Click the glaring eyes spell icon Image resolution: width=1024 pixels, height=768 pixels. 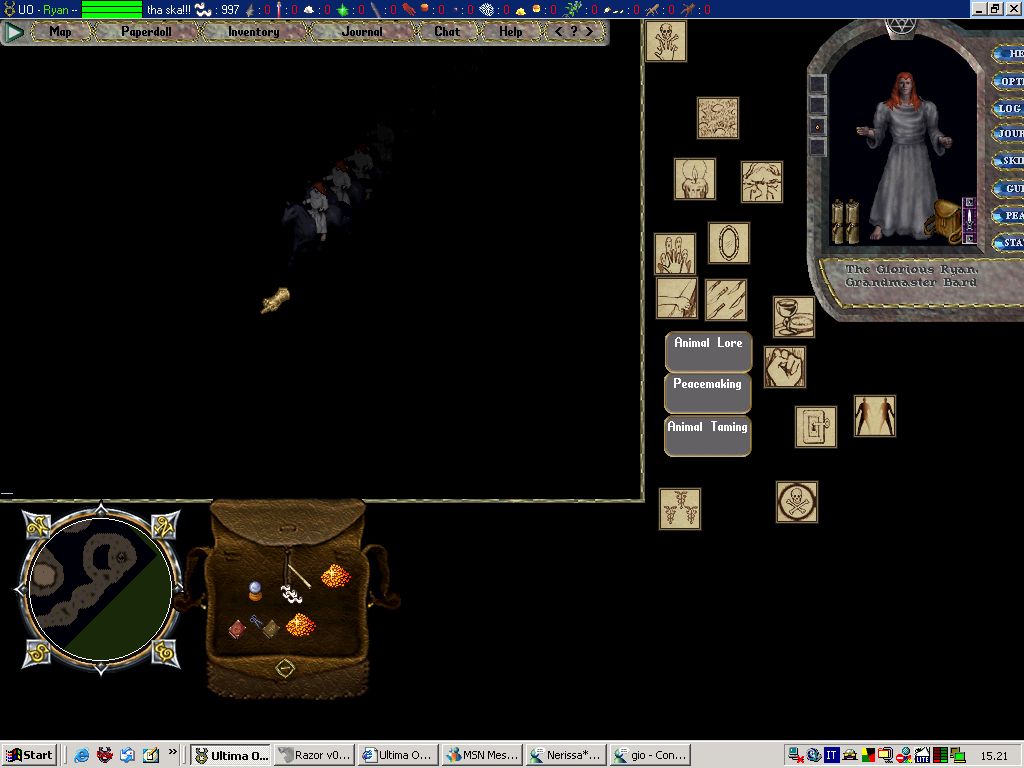click(x=761, y=182)
